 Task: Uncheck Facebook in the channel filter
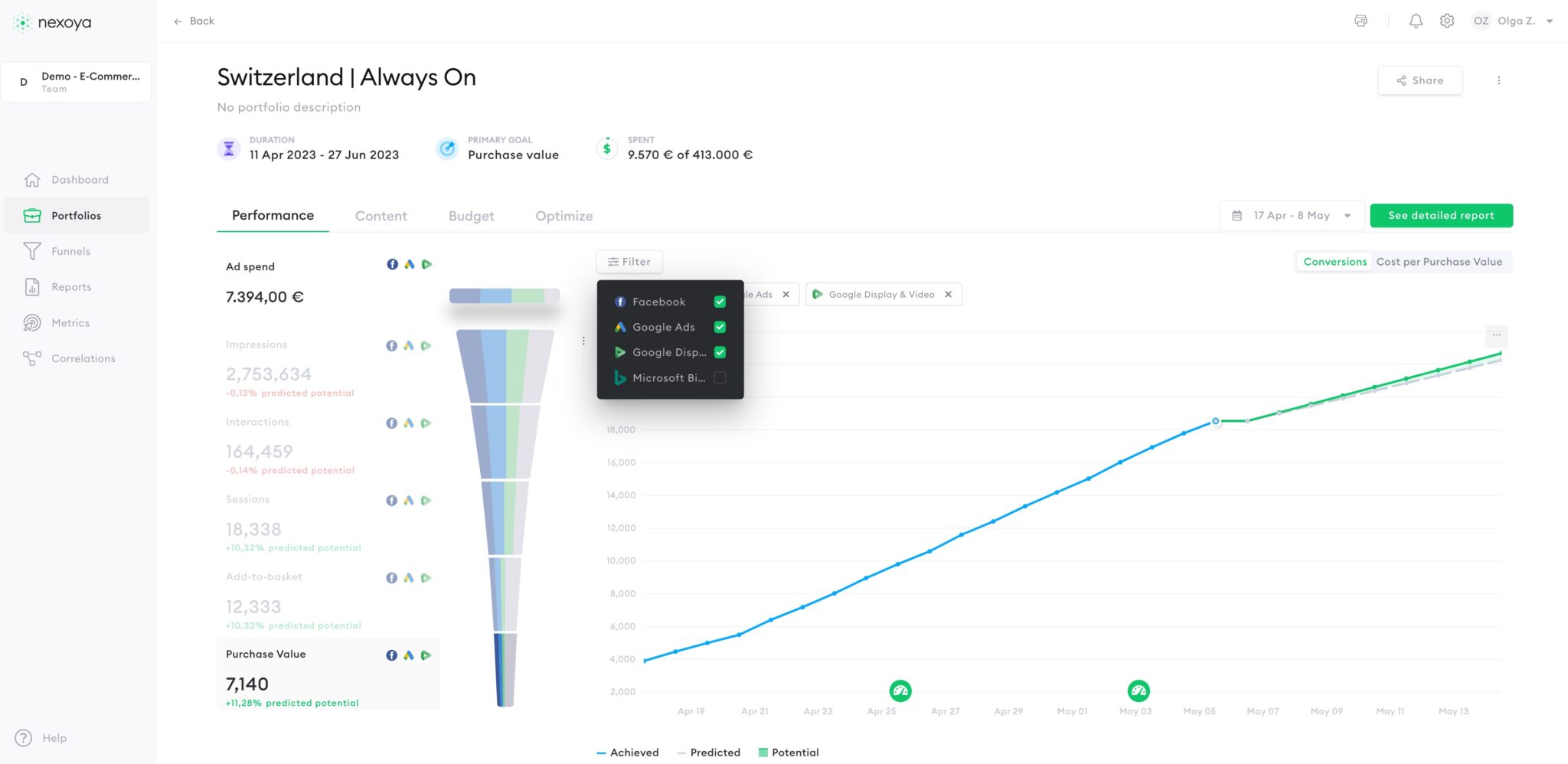pyautogui.click(x=720, y=302)
